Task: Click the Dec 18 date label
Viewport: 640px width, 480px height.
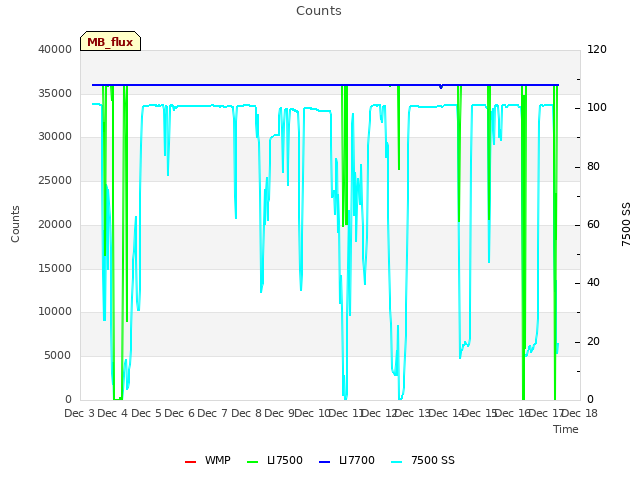Action: [x=580, y=413]
